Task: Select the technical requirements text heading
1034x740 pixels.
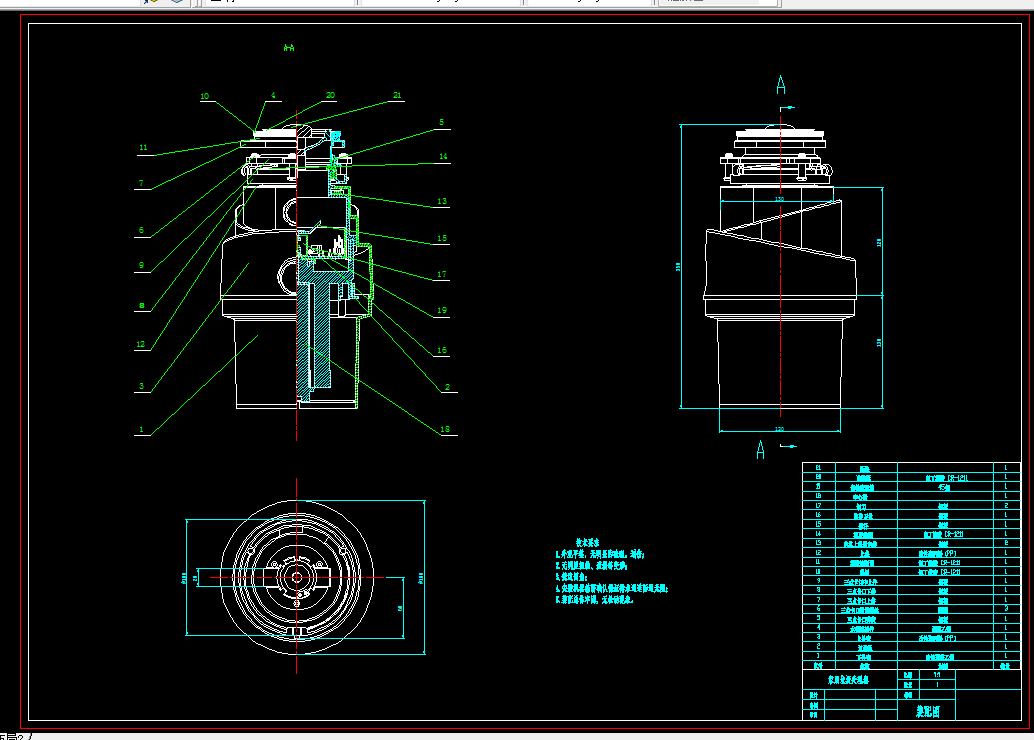Action: coord(588,542)
